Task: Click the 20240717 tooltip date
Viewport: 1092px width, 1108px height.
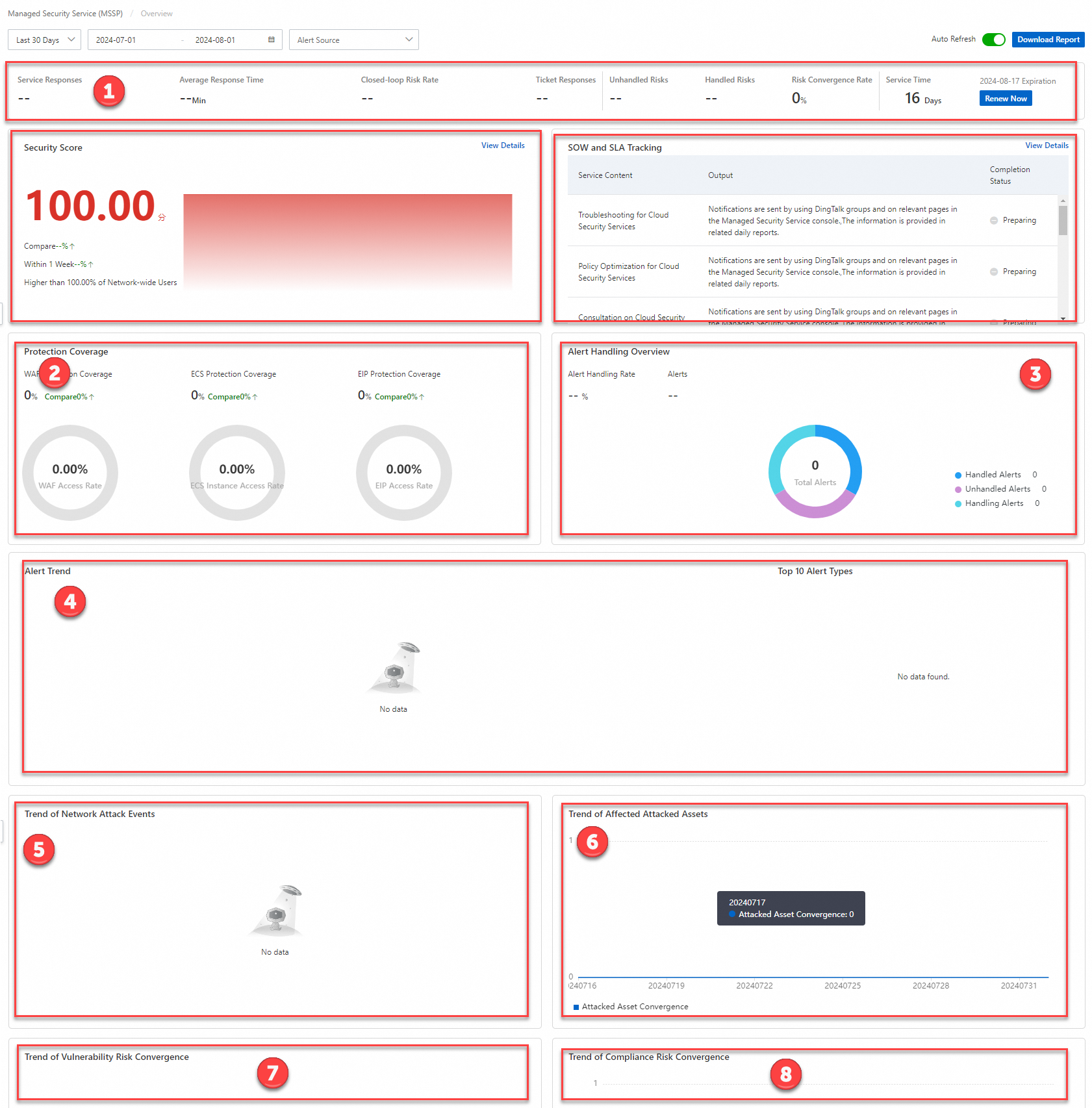Action: point(747,903)
